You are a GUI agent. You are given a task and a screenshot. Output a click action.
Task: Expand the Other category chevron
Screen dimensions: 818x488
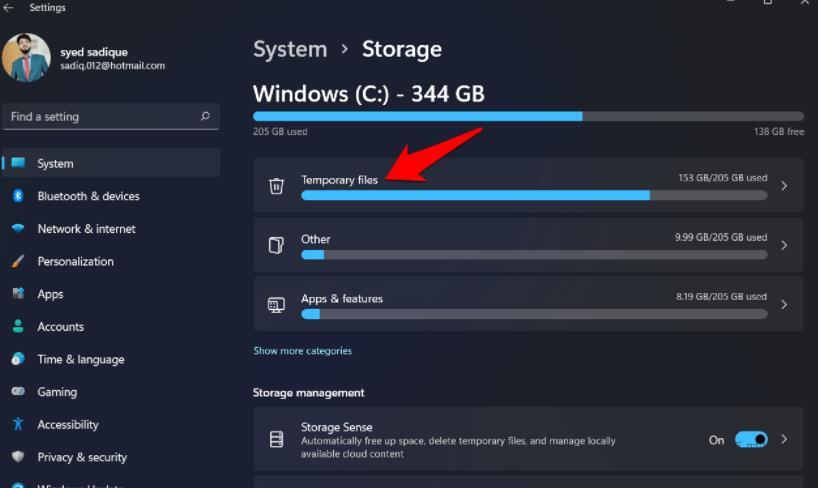coord(784,245)
